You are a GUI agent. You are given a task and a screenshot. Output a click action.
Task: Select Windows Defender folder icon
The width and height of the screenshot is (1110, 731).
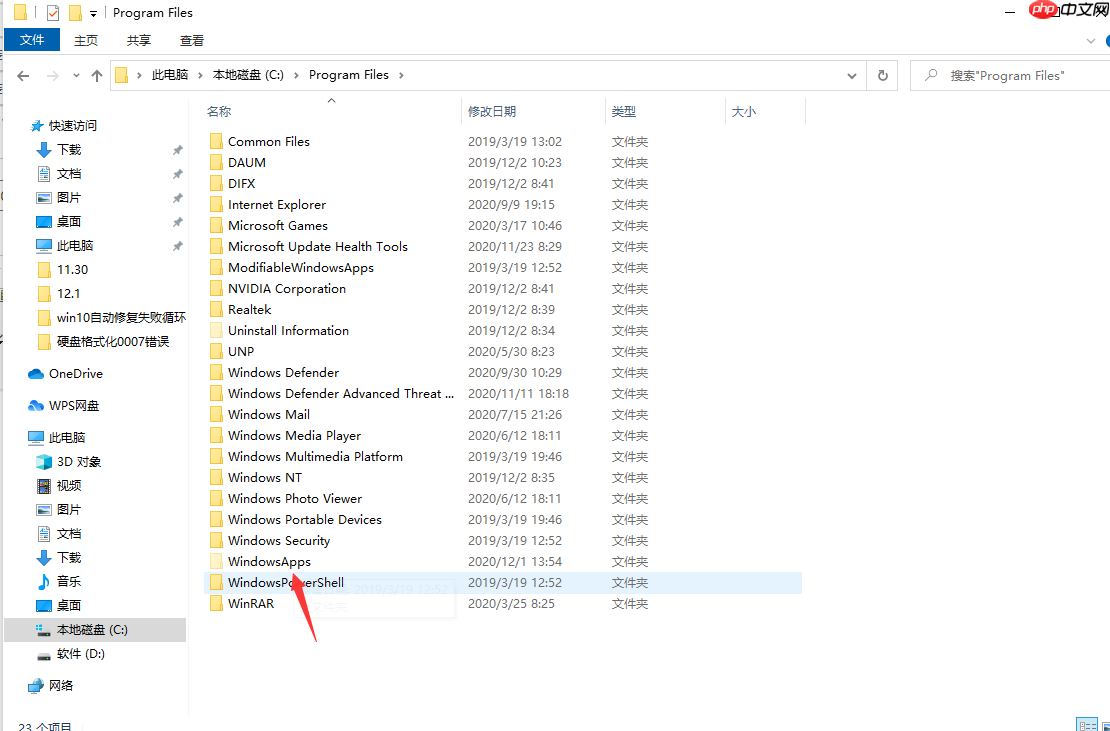pos(217,373)
